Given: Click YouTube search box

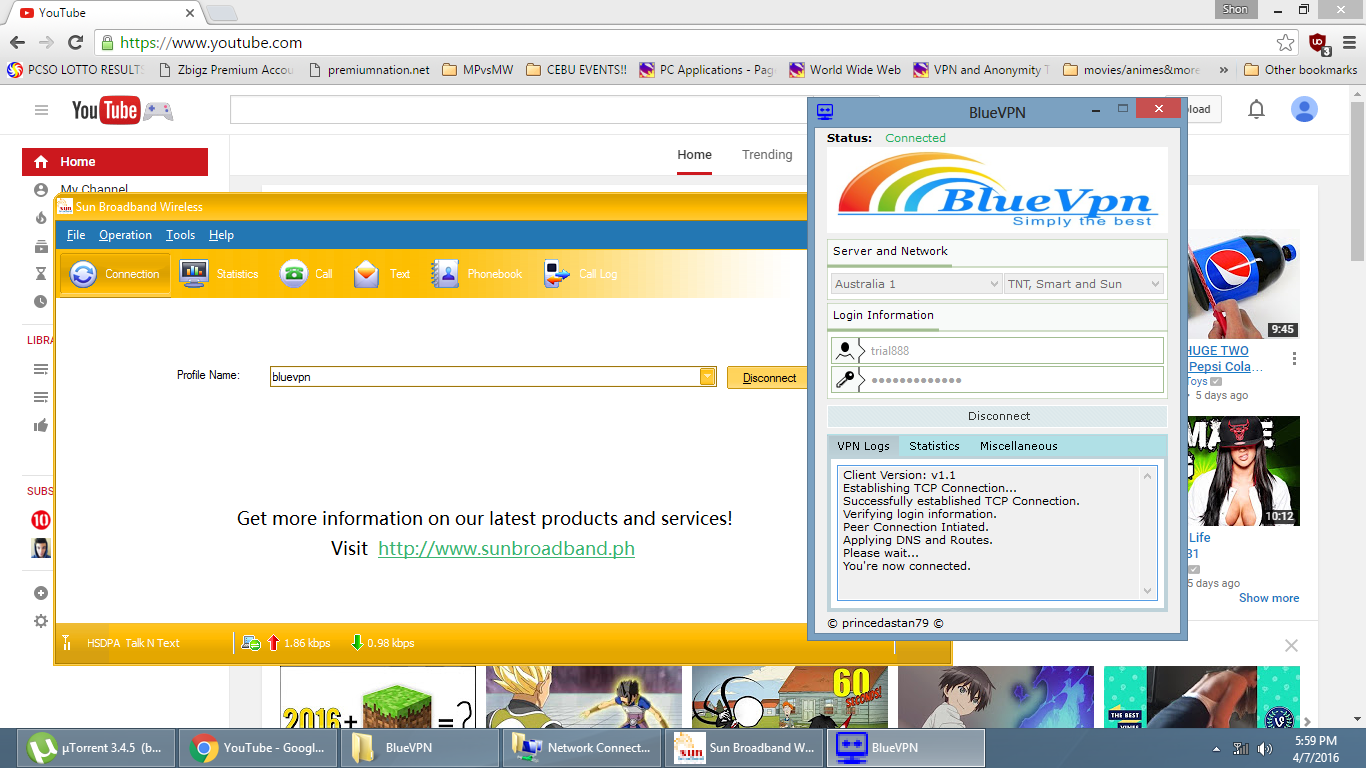Looking at the screenshot, I should (518, 110).
